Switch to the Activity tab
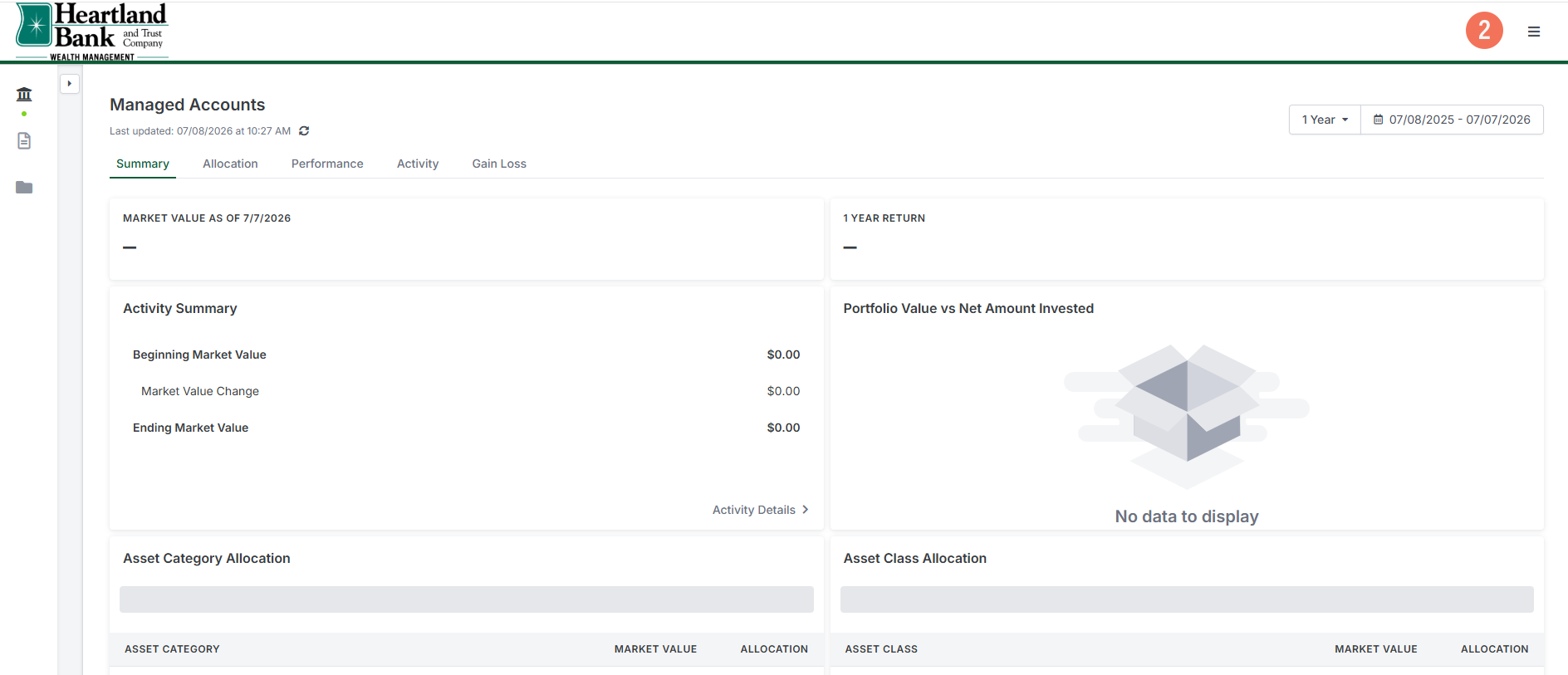Viewport: 1568px width, 675px height. coord(418,164)
